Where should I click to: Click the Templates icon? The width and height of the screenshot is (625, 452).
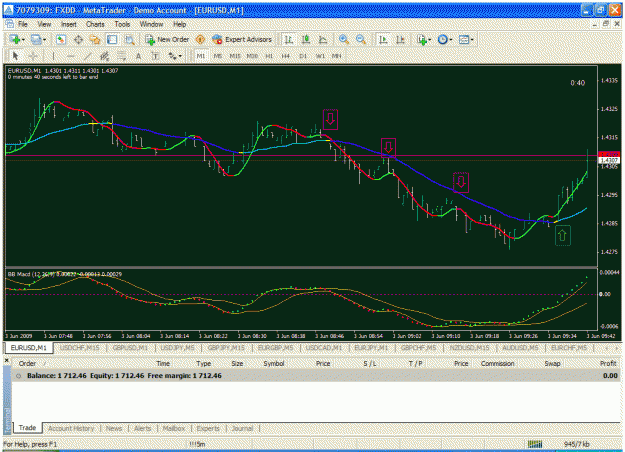coord(464,39)
